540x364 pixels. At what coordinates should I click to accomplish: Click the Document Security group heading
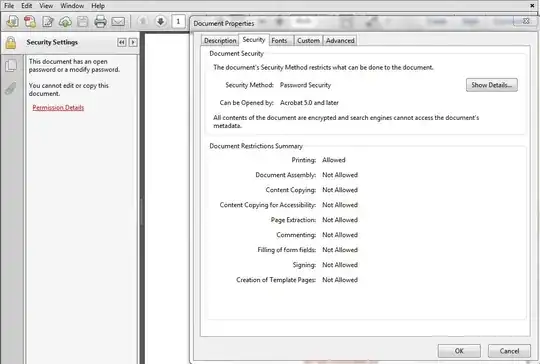tap(236, 53)
